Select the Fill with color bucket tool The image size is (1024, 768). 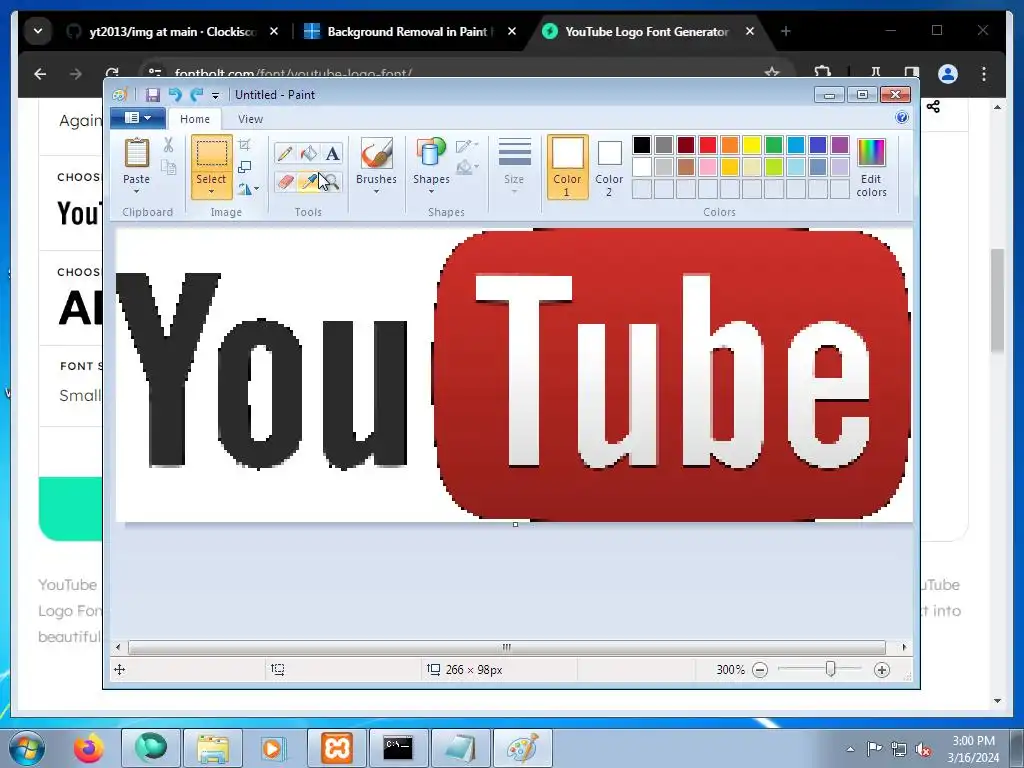click(308, 153)
